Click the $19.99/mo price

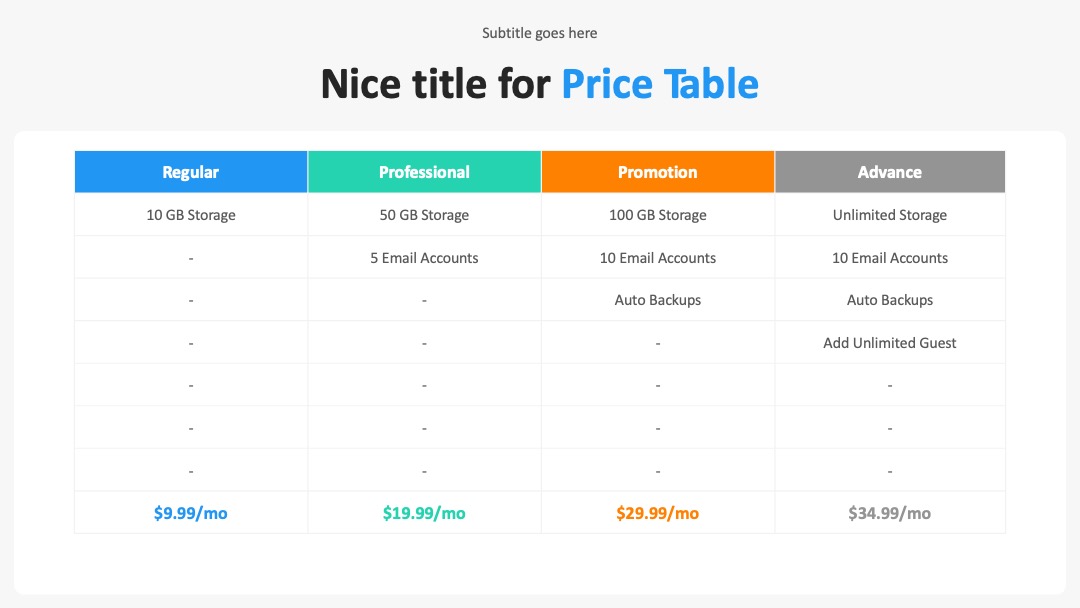tap(424, 513)
